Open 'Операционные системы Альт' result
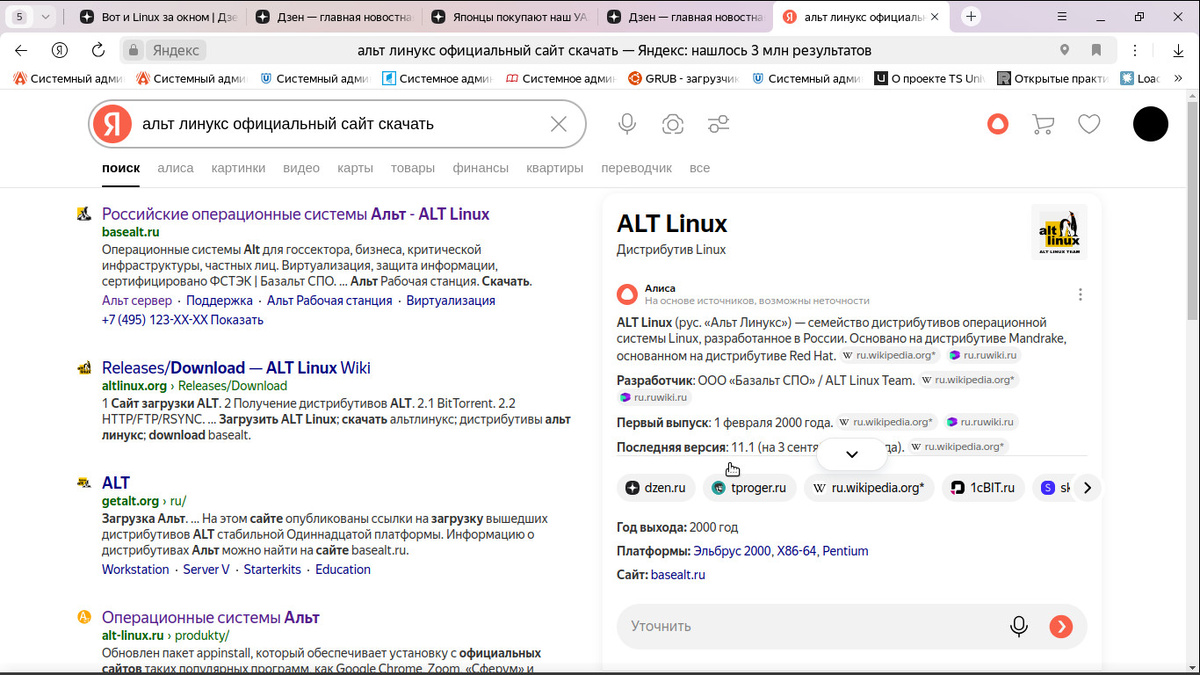This screenshot has width=1200, height=675. (211, 618)
